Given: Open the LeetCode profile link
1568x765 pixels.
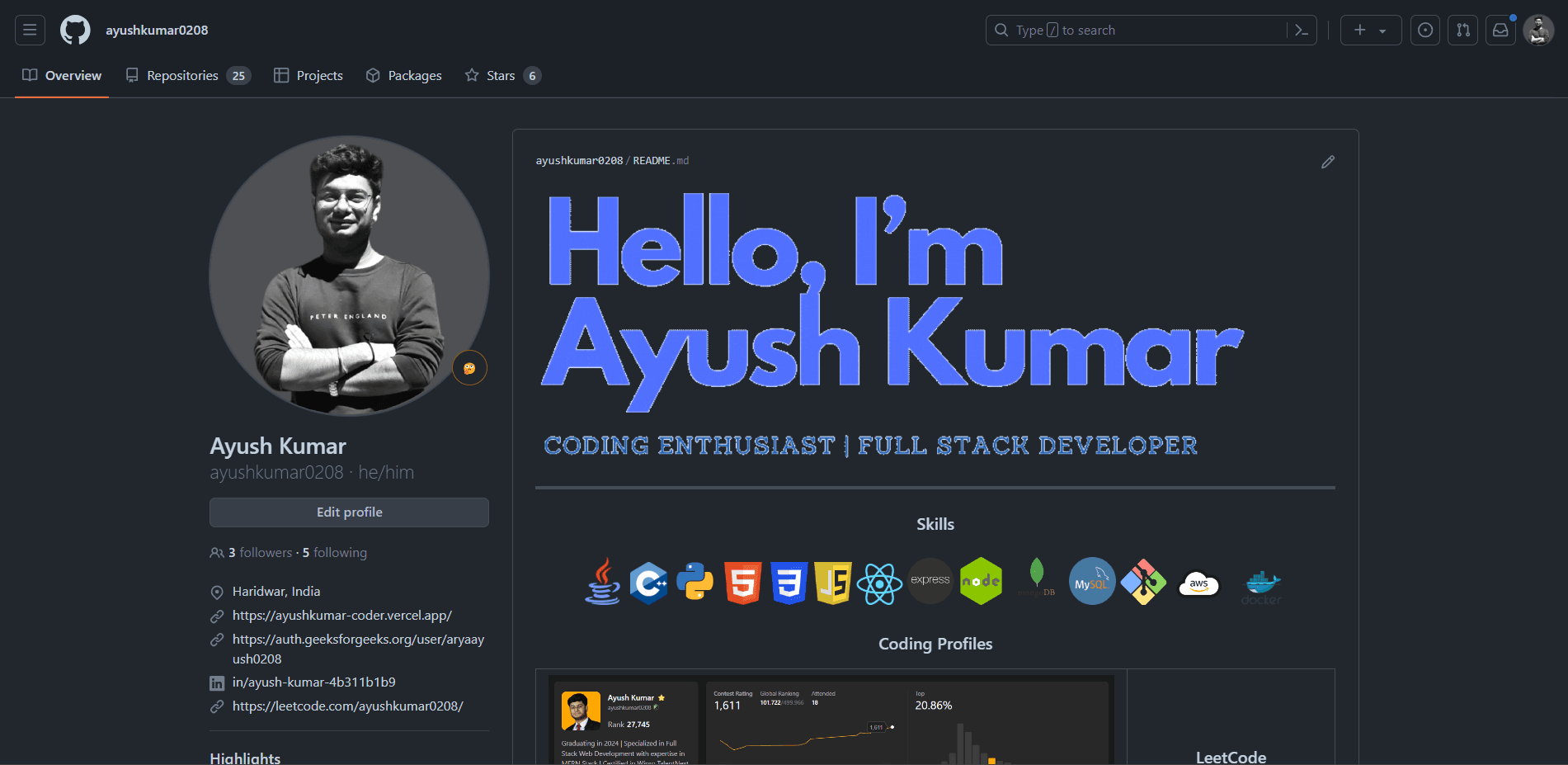Looking at the screenshot, I should (347, 706).
